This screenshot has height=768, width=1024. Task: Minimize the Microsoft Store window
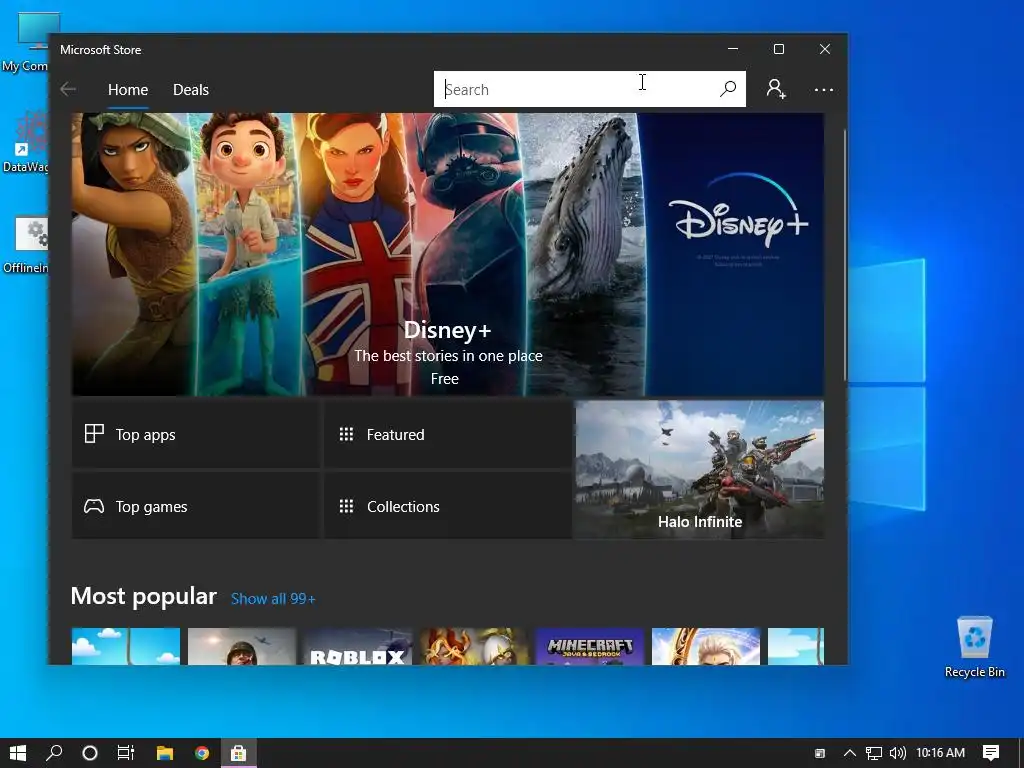(x=733, y=49)
